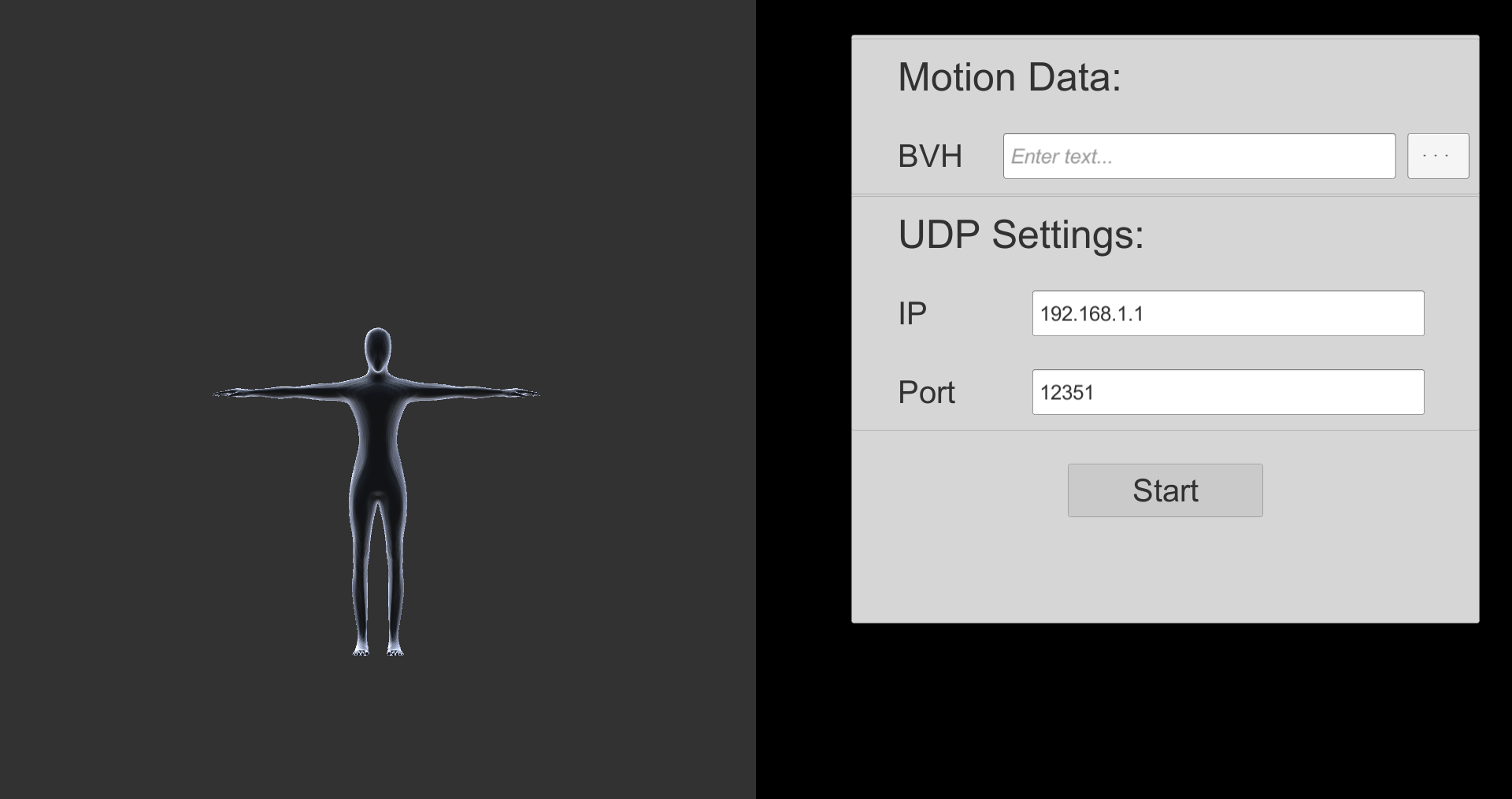
Task: Click the BVH label text
Action: click(930, 156)
